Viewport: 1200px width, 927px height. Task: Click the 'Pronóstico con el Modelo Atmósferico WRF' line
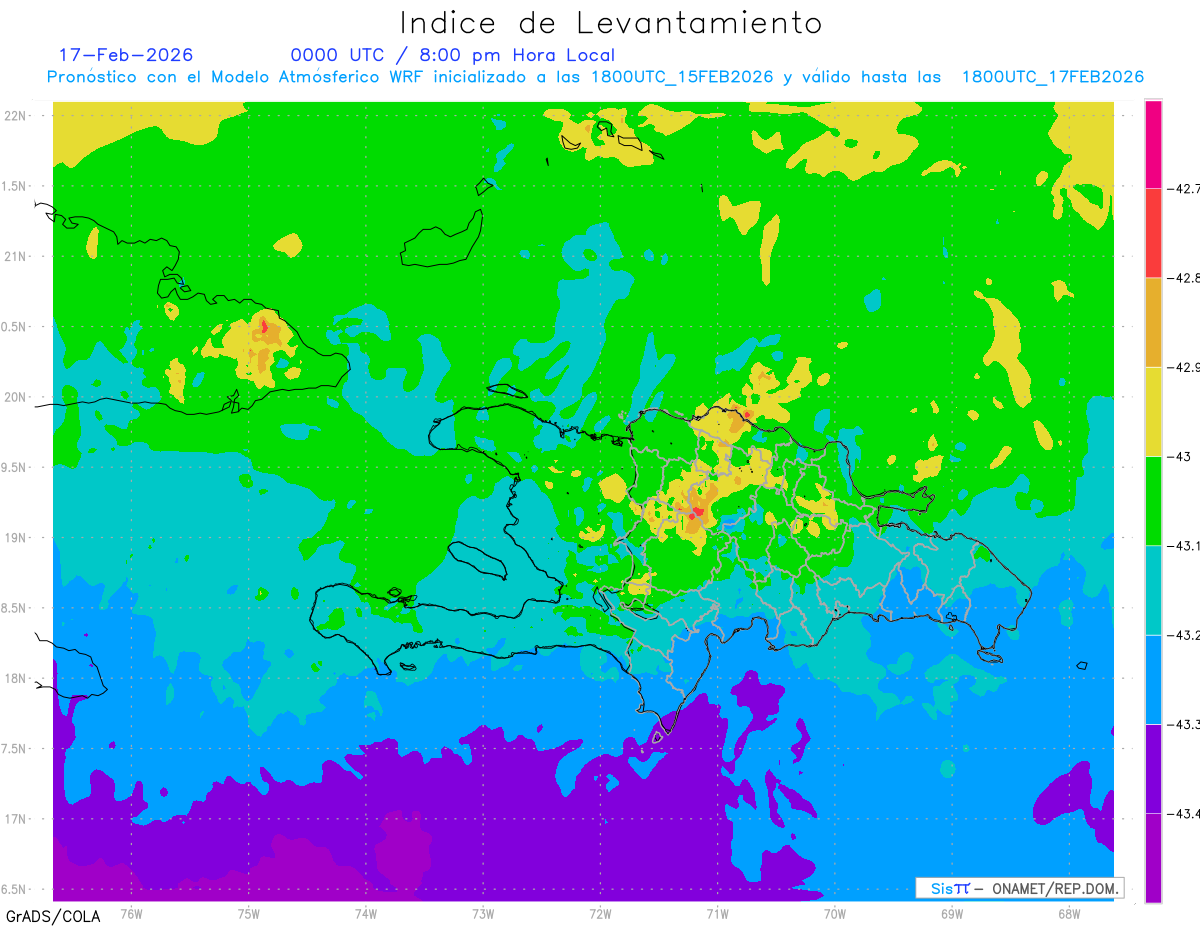pyautogui.click(x=595, y=77)
